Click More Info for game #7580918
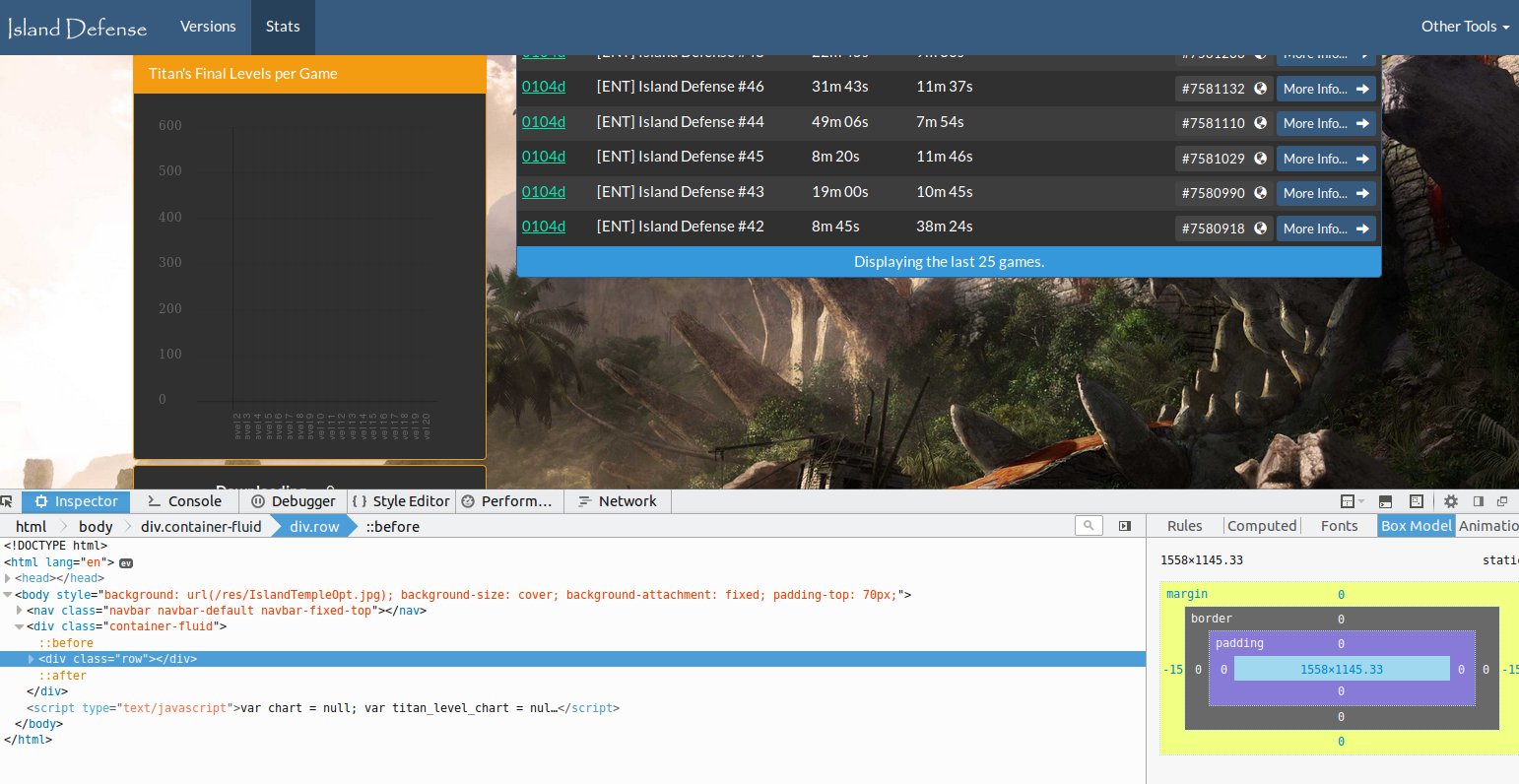 [1326, 229]
